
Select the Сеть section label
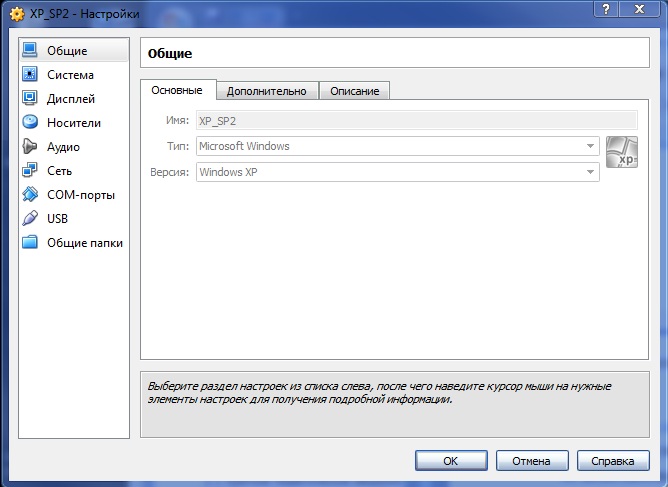60,171
